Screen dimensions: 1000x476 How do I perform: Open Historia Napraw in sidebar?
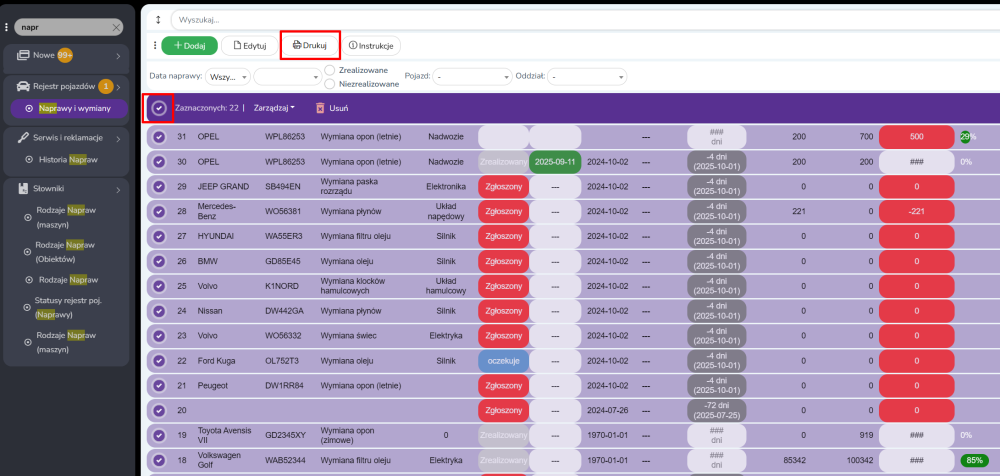pyautogui.click(x=66, y=159)
